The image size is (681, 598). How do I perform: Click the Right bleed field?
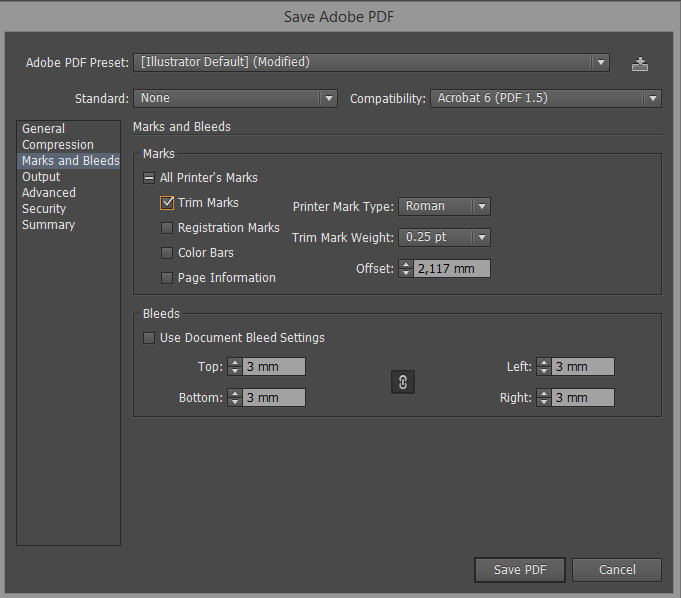pyautogui.click(x=583, y=398)
